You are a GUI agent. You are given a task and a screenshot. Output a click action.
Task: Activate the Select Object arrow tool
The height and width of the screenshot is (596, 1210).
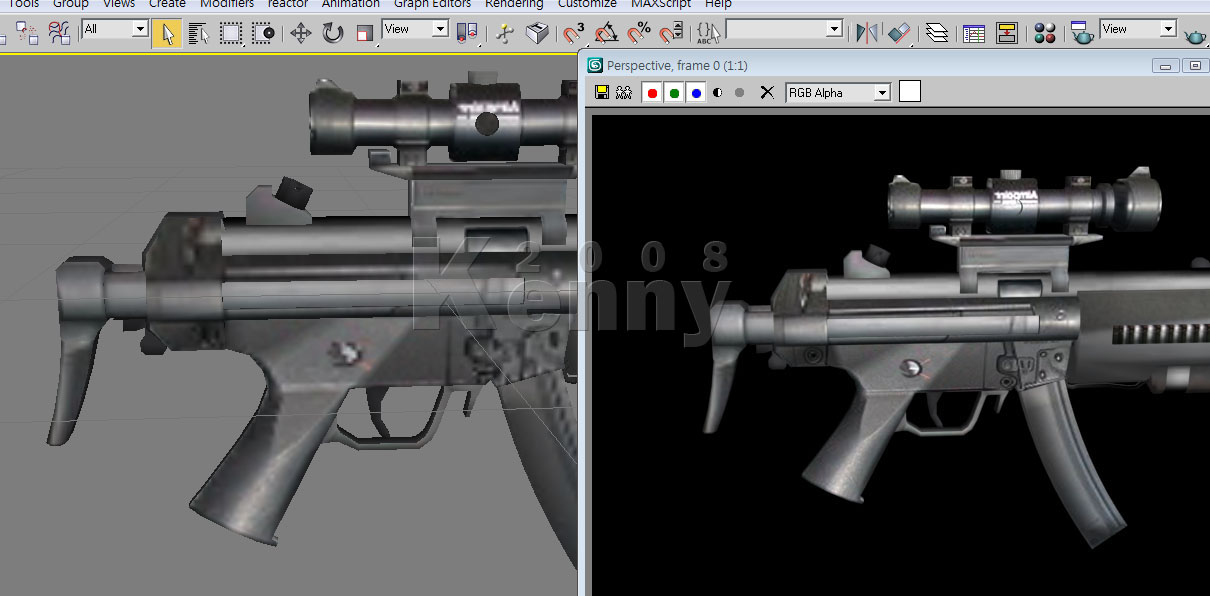coord(167,33)
